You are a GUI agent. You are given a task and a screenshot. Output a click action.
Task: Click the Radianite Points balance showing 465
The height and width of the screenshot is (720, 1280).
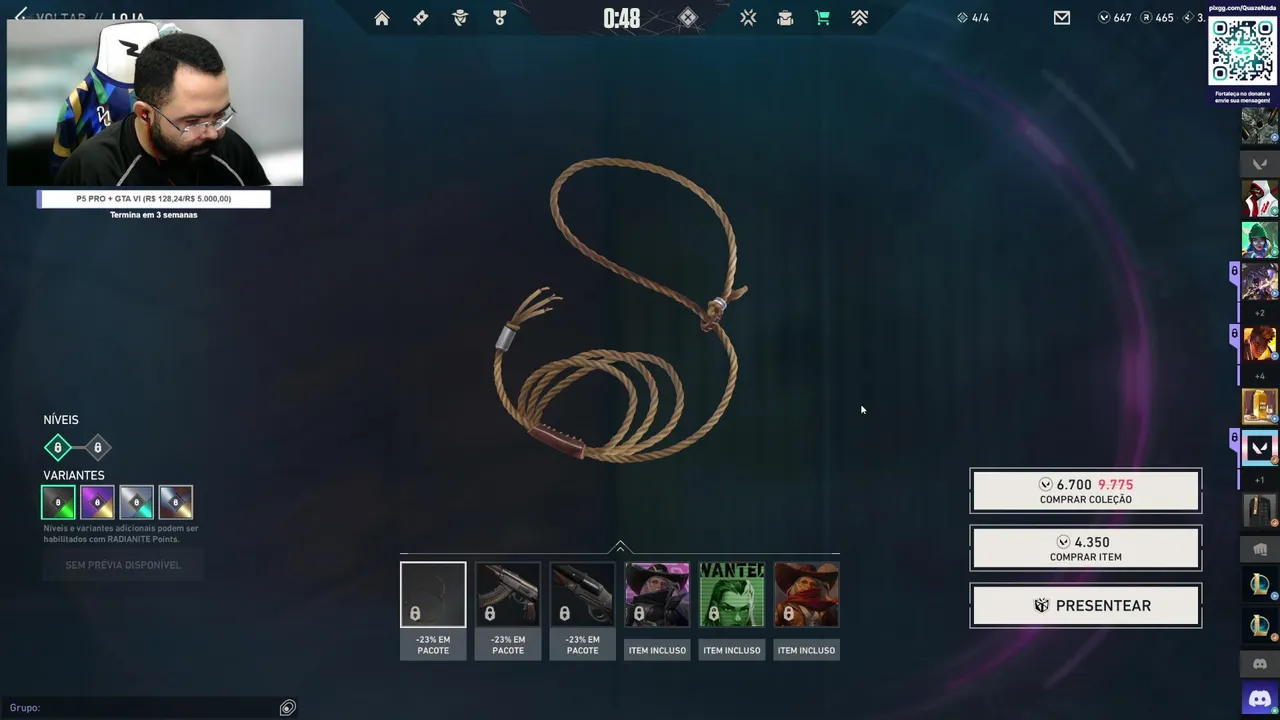(1157, 18)
